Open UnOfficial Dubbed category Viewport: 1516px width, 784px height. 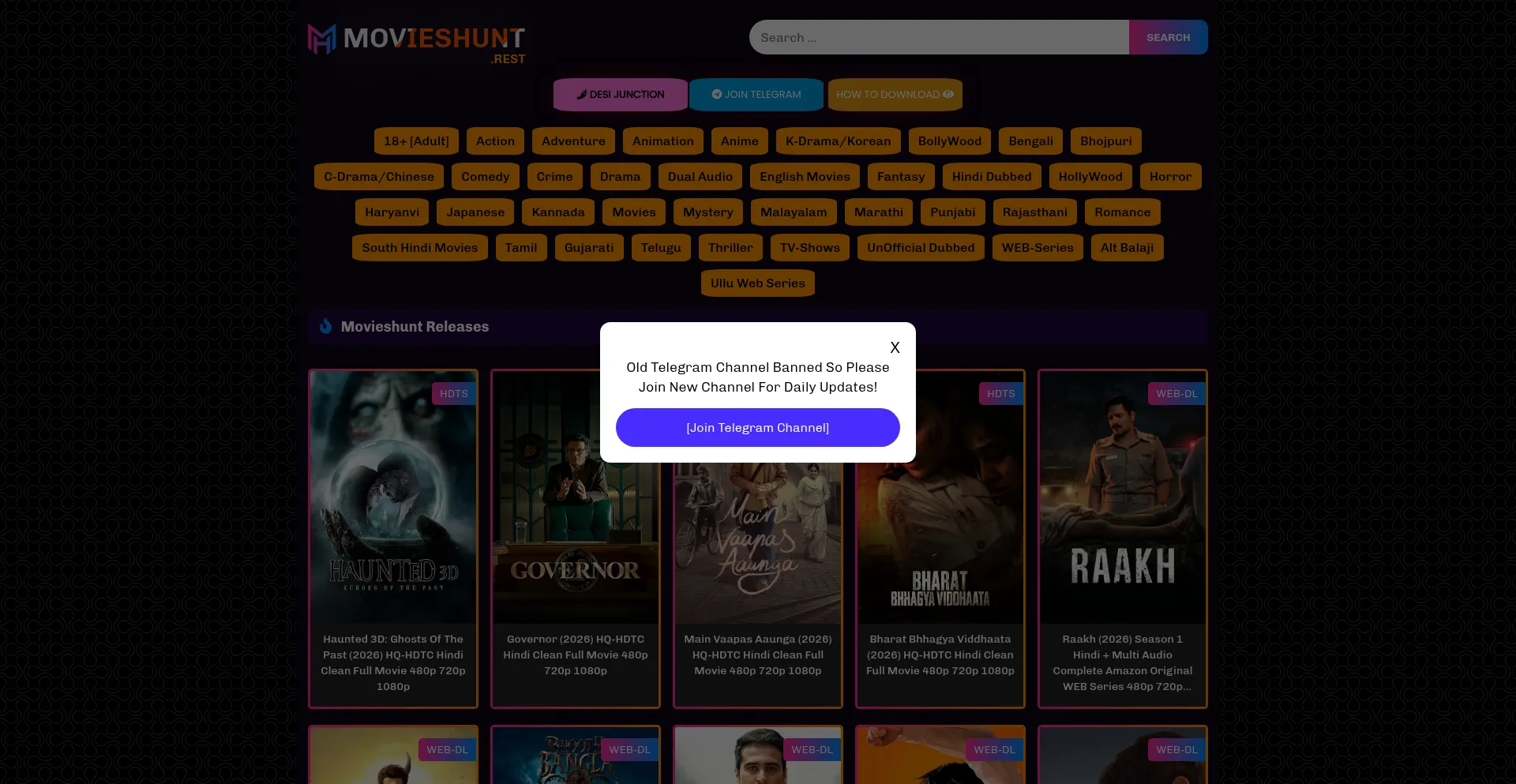921,248
